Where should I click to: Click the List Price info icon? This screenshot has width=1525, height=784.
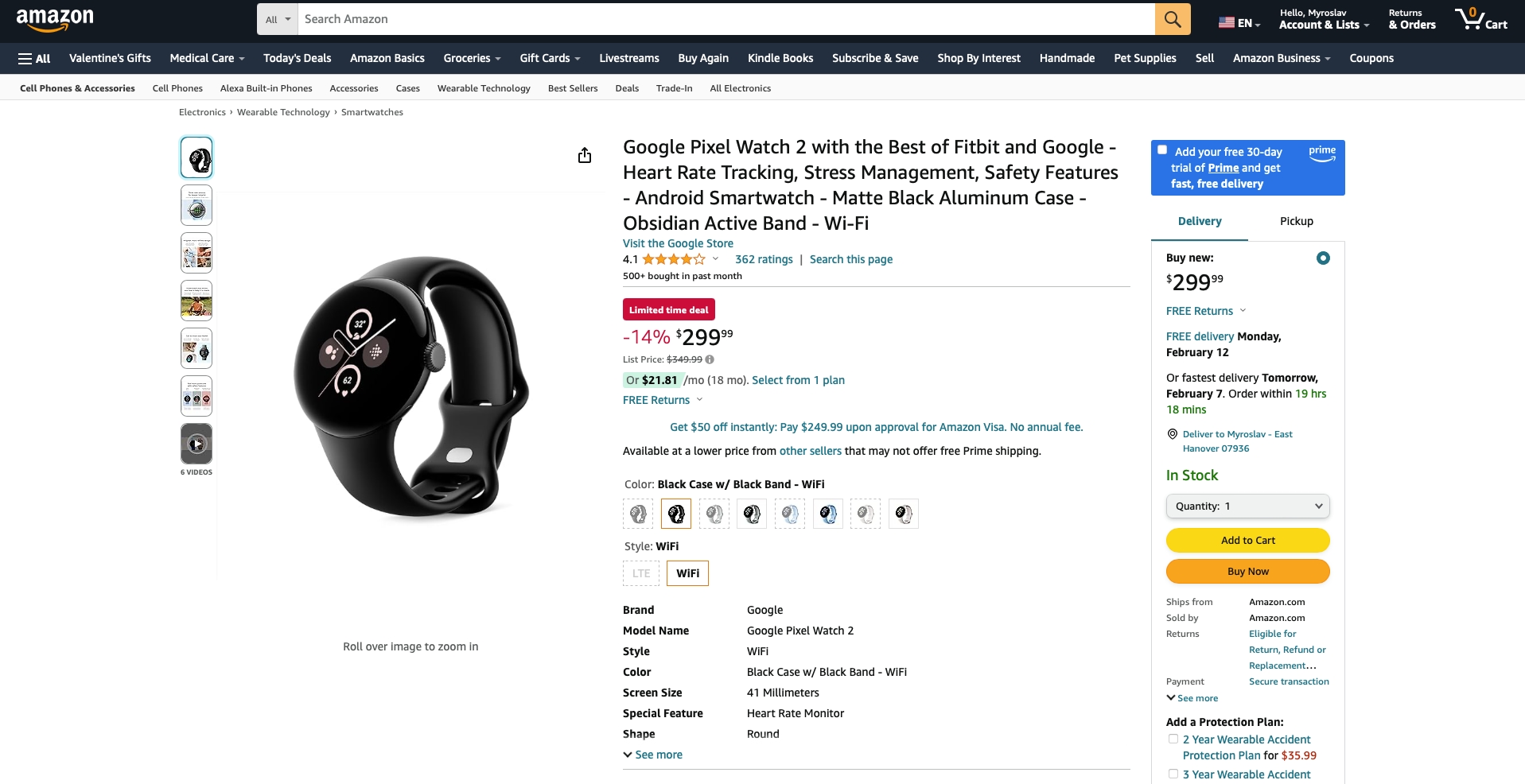(x=710, y=359)
